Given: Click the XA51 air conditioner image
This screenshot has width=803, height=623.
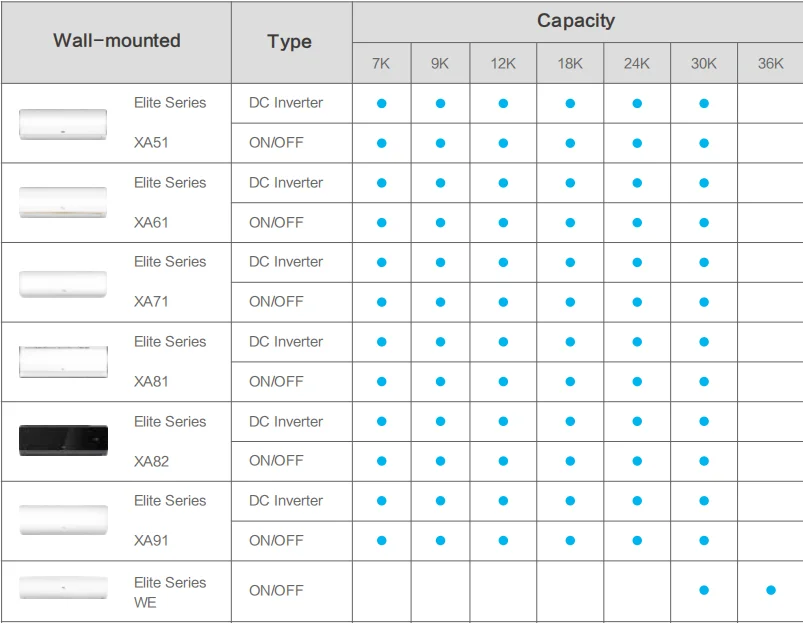Looking at the screenshot, I should [x=63, y=123].
